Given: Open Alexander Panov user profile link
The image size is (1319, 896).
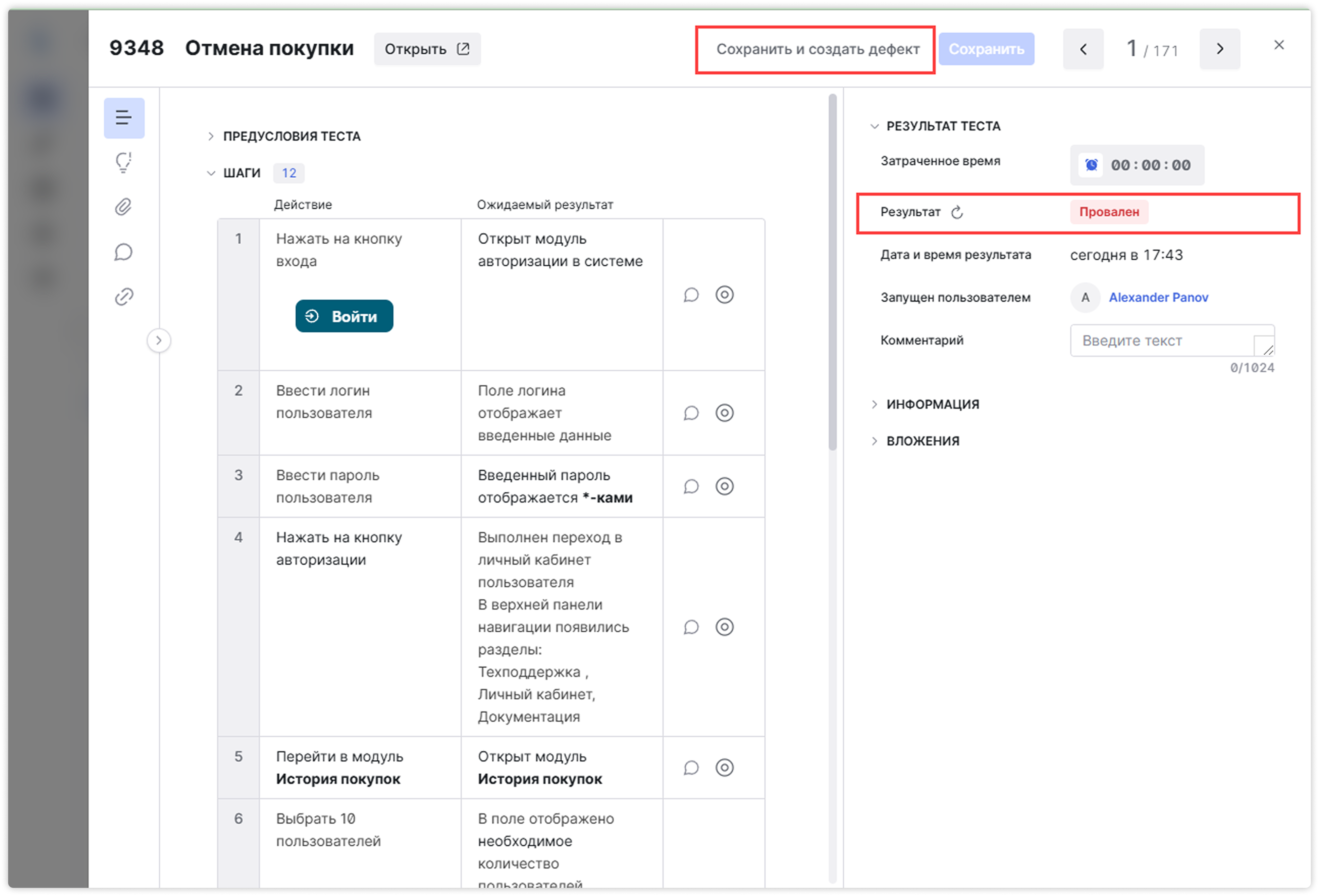Looking at the screenshot, I should pyautogui.click(x=1158, y=297).
